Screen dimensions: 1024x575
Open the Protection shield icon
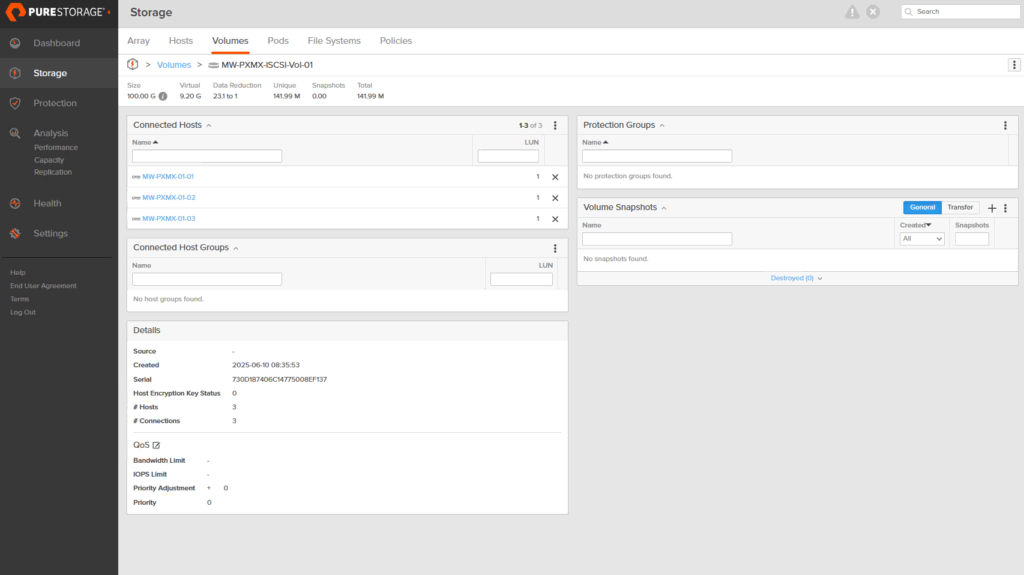[x=15, y=103]
